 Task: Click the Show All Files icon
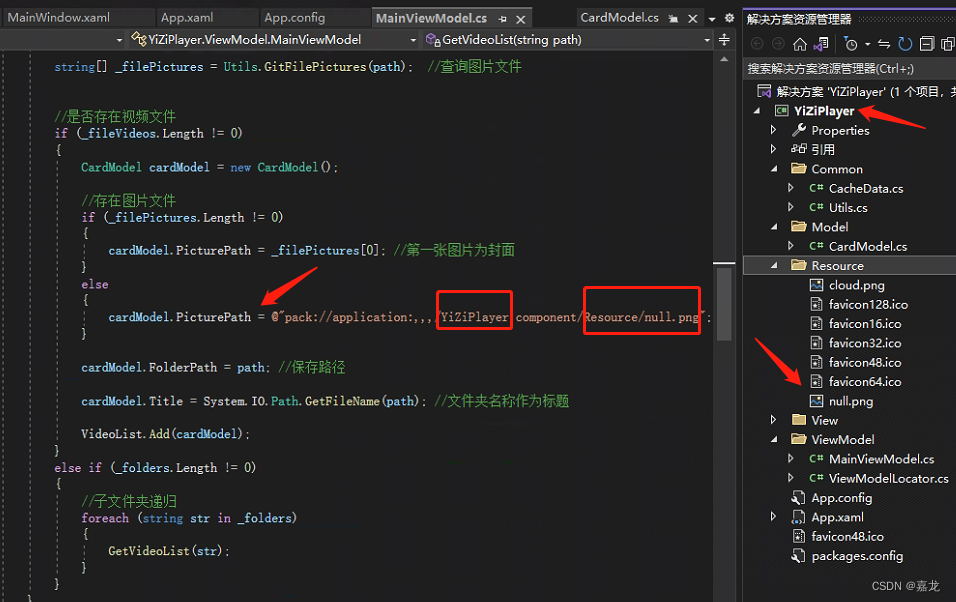coord(947,44)
